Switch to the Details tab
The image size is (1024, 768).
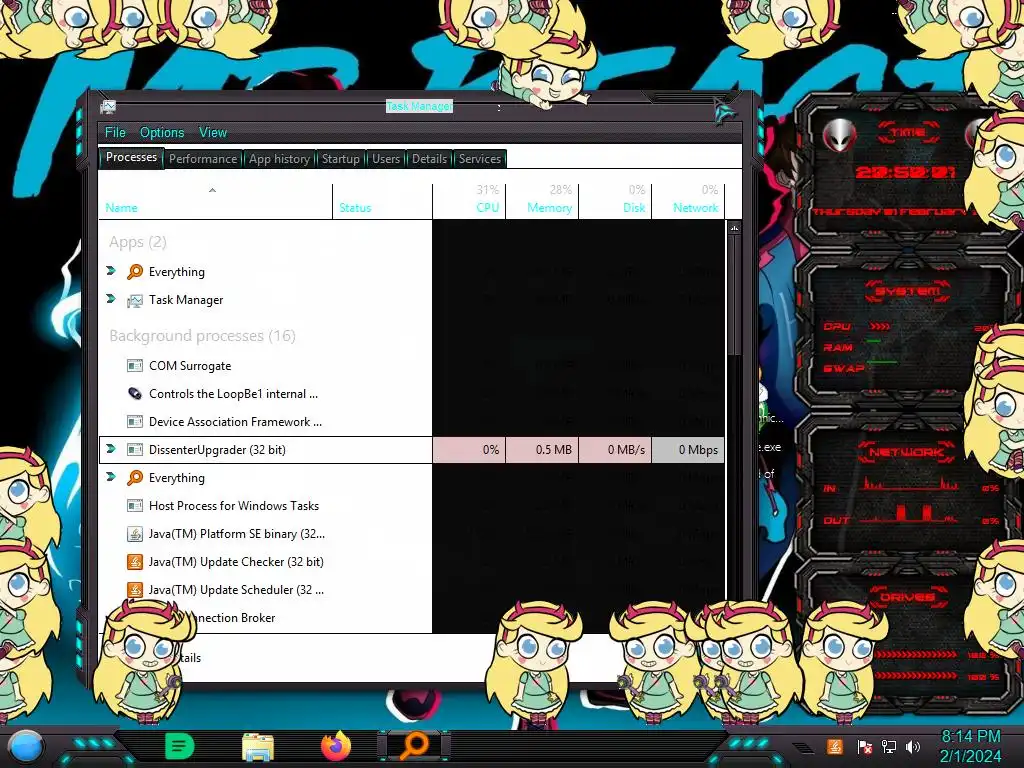tap(429, 159)
